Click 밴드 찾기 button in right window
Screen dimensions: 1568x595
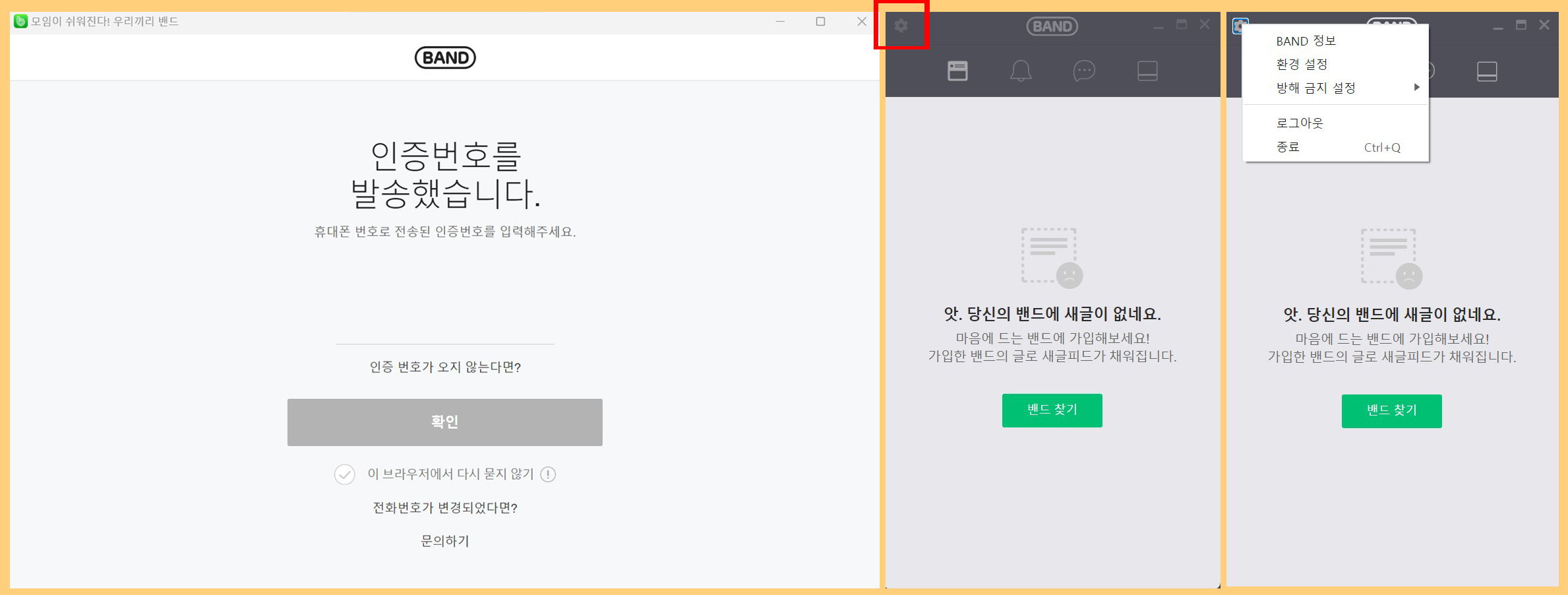[x=1391, y=411]
